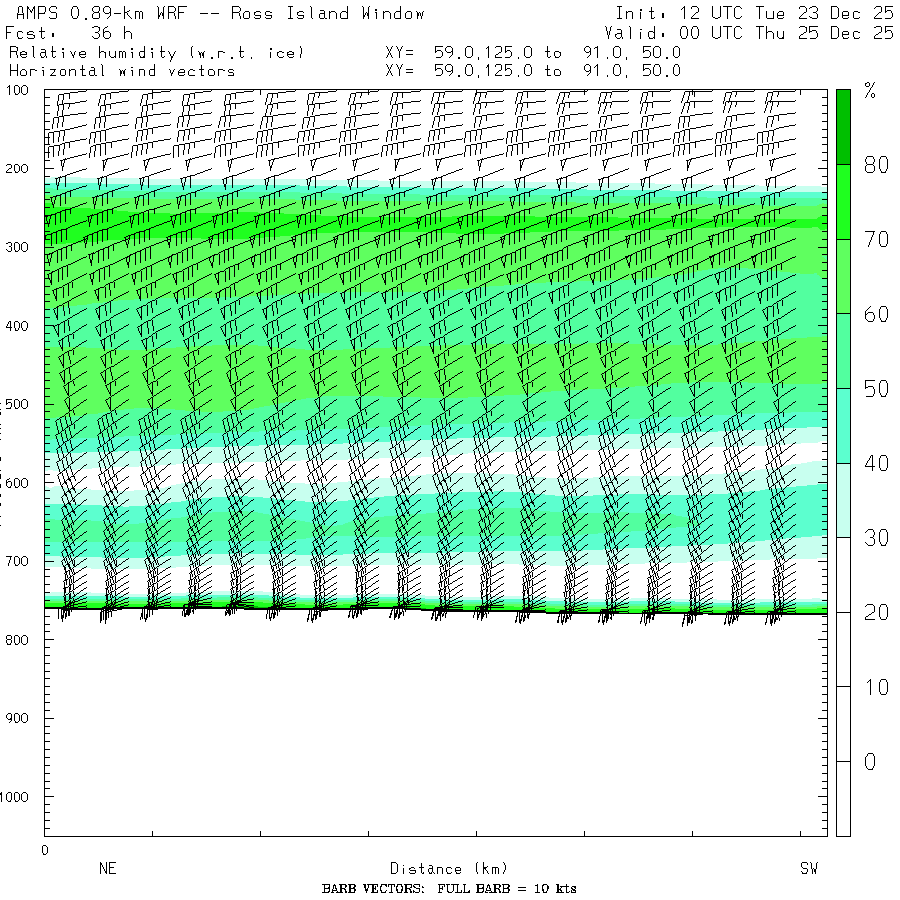Image resolution: width=900 pixels, height=900 pixels.
Task: Click the colorbar segment between 70 and 80
Action: coord(843,201)
